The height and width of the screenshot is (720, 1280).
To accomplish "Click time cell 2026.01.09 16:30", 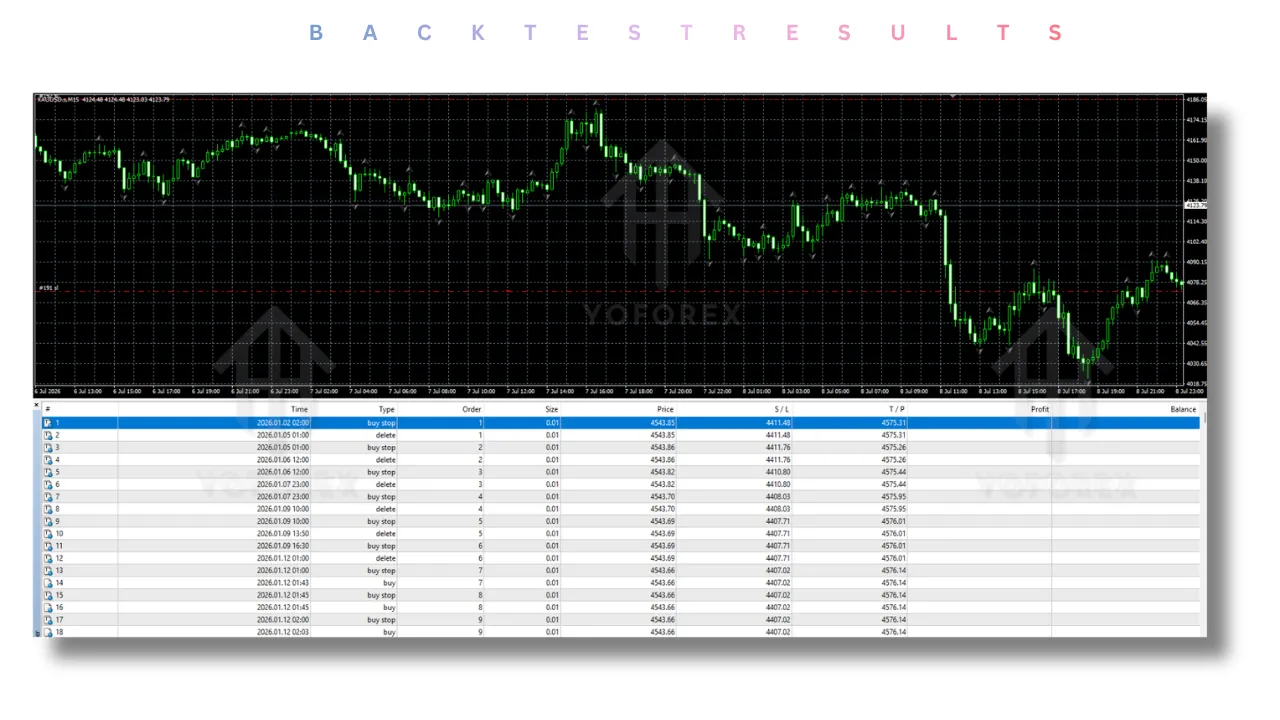I will point(282,546).
